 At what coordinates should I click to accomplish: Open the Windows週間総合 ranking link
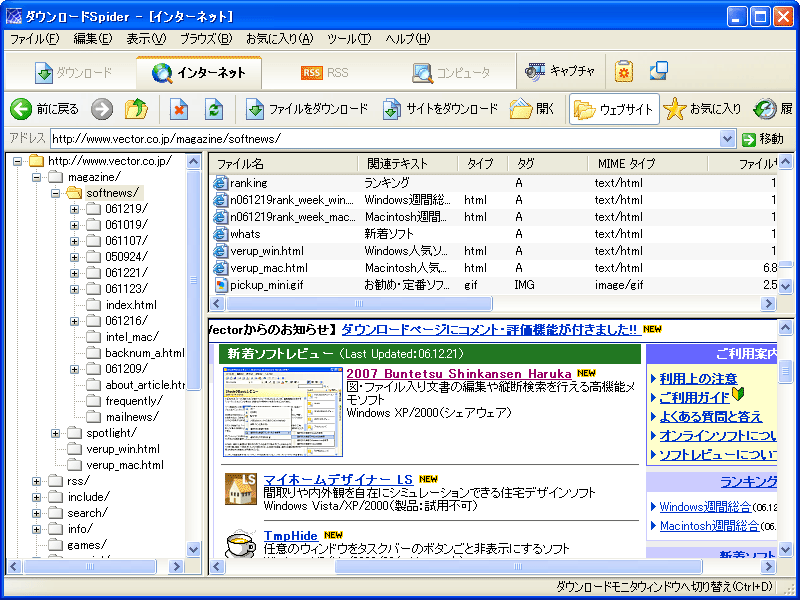point(705,507)
